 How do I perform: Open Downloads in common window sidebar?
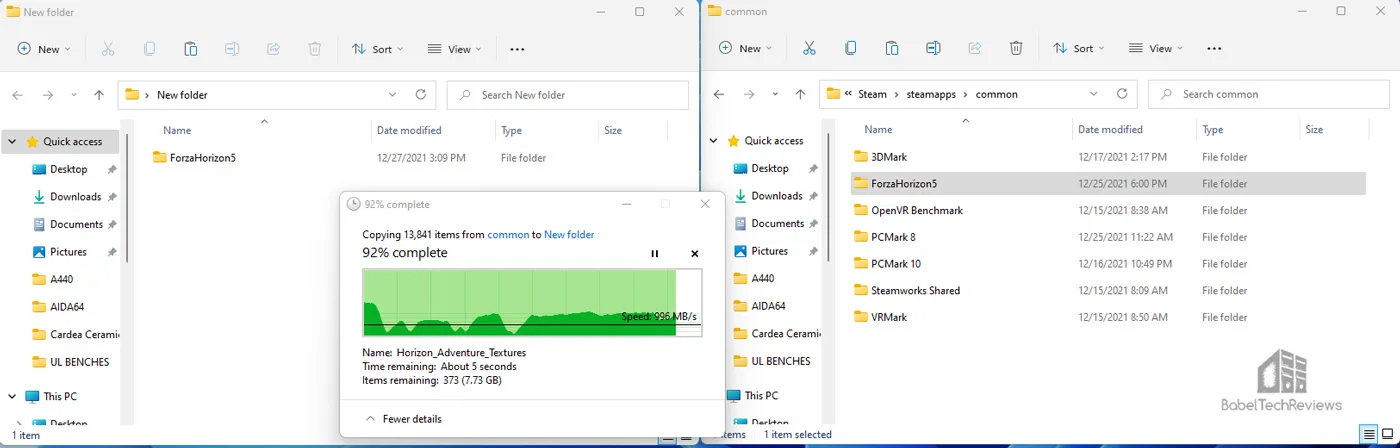tap(767, 196)
